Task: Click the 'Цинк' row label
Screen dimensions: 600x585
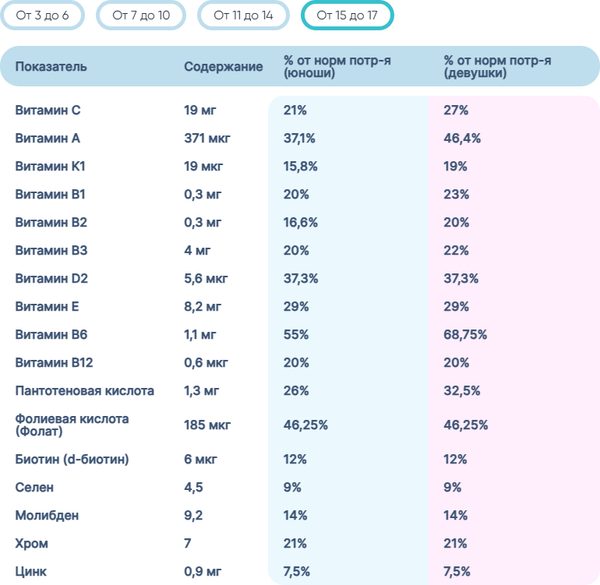Action: (33, 572)
